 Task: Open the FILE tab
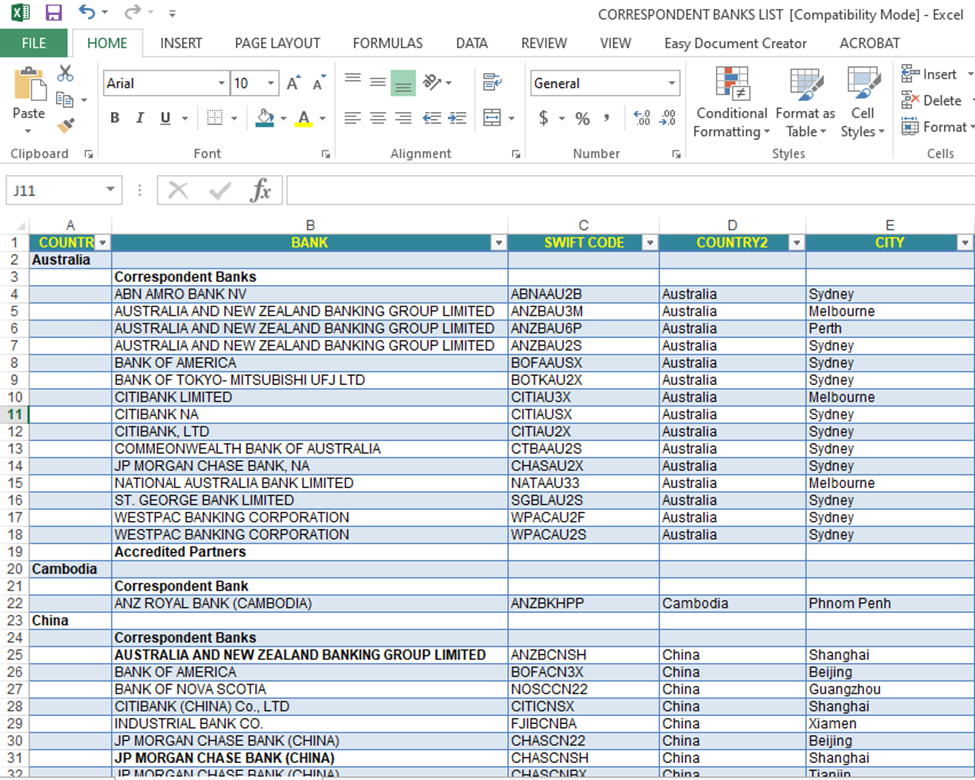click(x=34, y=43)
